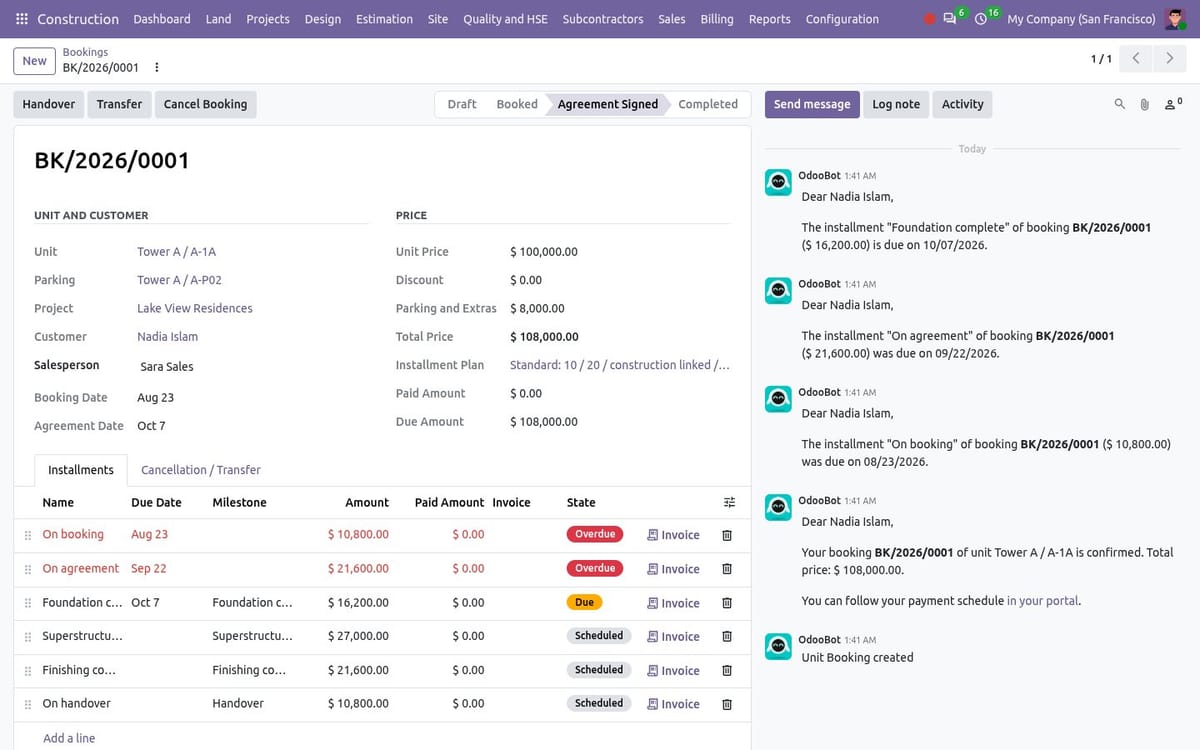Viewport: 1200px width, 750px height.
Task: Open the conversations messages icon in navbar
Action: (x=950, y=19)
